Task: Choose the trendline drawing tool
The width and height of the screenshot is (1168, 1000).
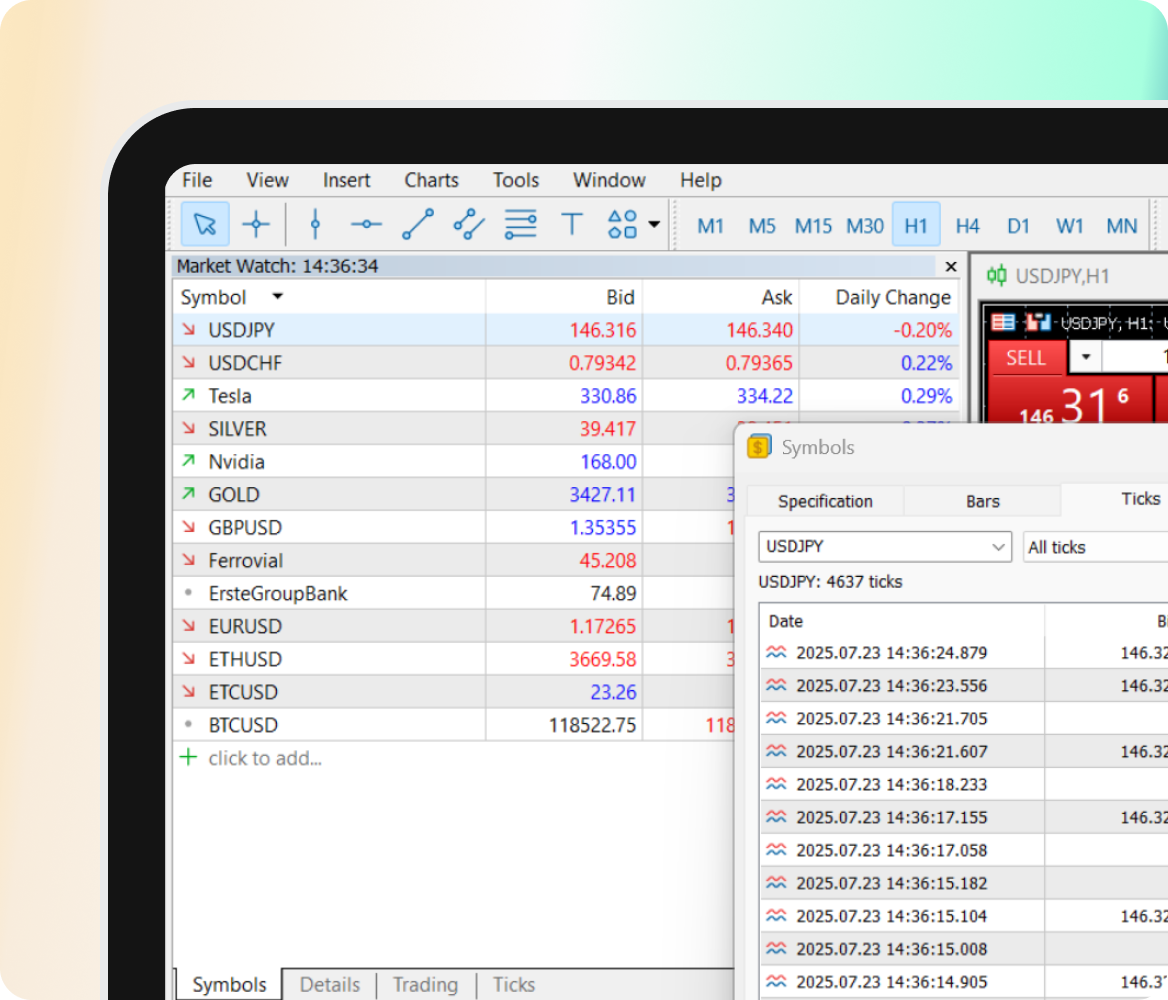Action: pyautogui.click(x=417, y=224)
